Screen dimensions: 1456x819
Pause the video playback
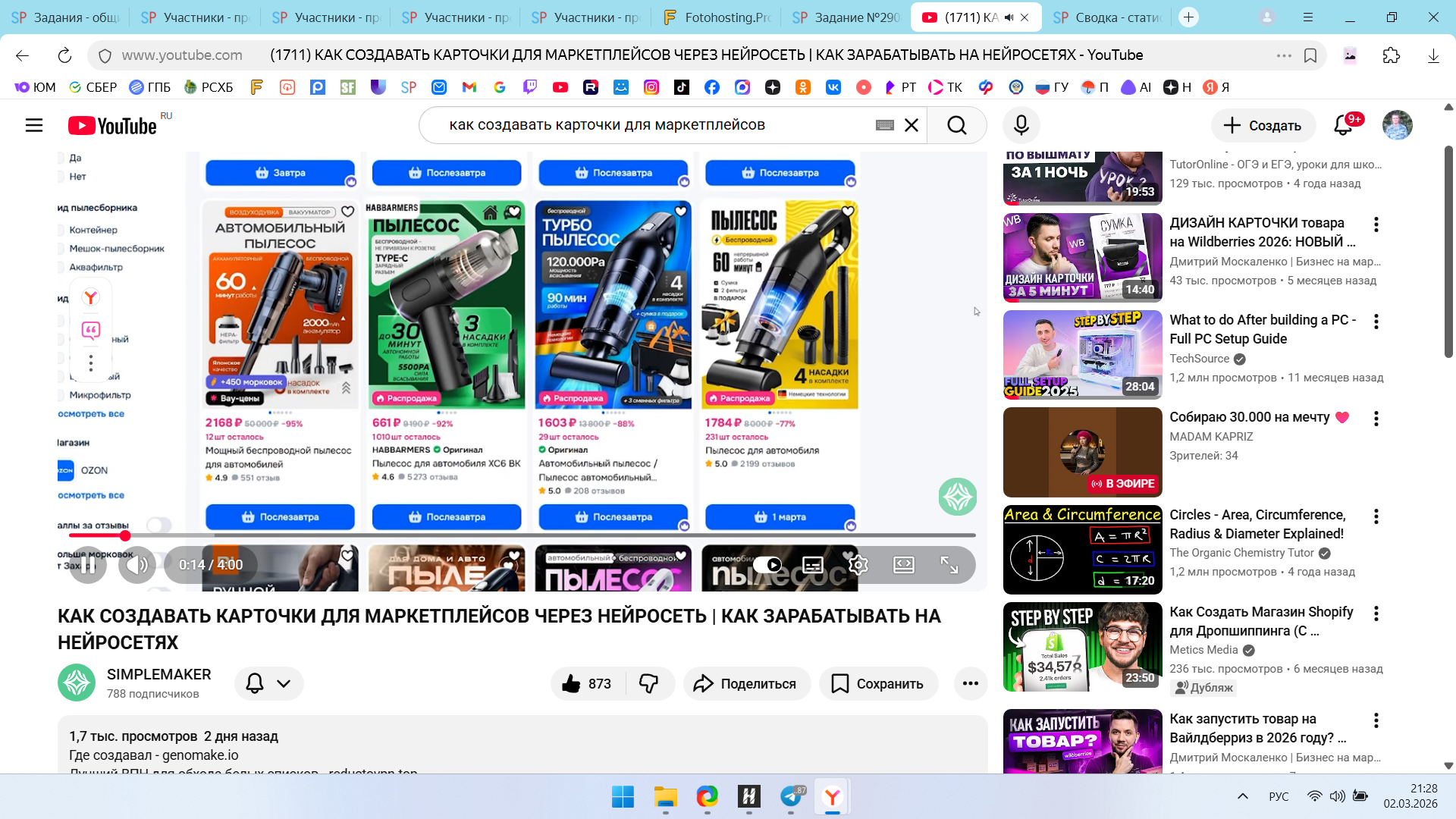[88, 565]
